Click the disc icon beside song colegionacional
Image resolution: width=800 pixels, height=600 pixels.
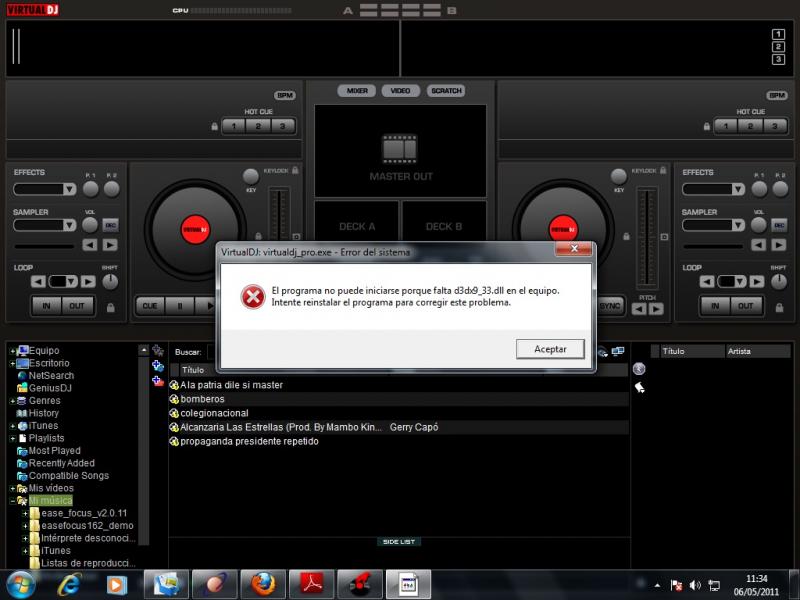tap(174, 413)
